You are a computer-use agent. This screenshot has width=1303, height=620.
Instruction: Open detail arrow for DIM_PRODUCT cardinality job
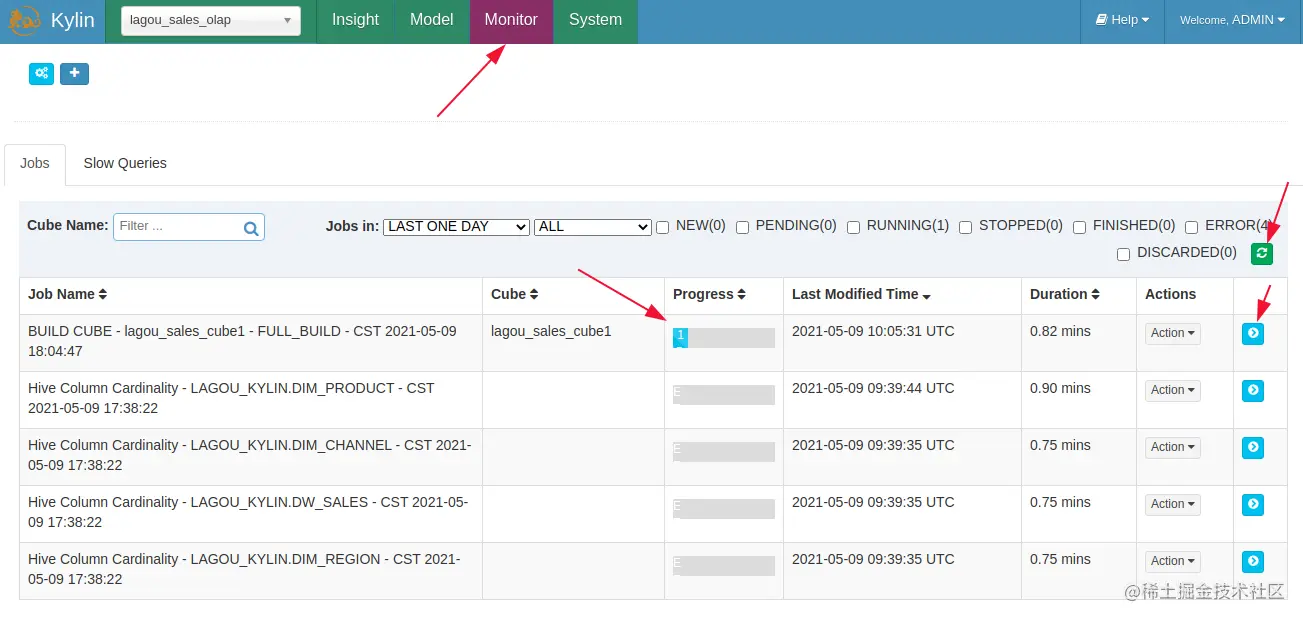point(1253,390)
